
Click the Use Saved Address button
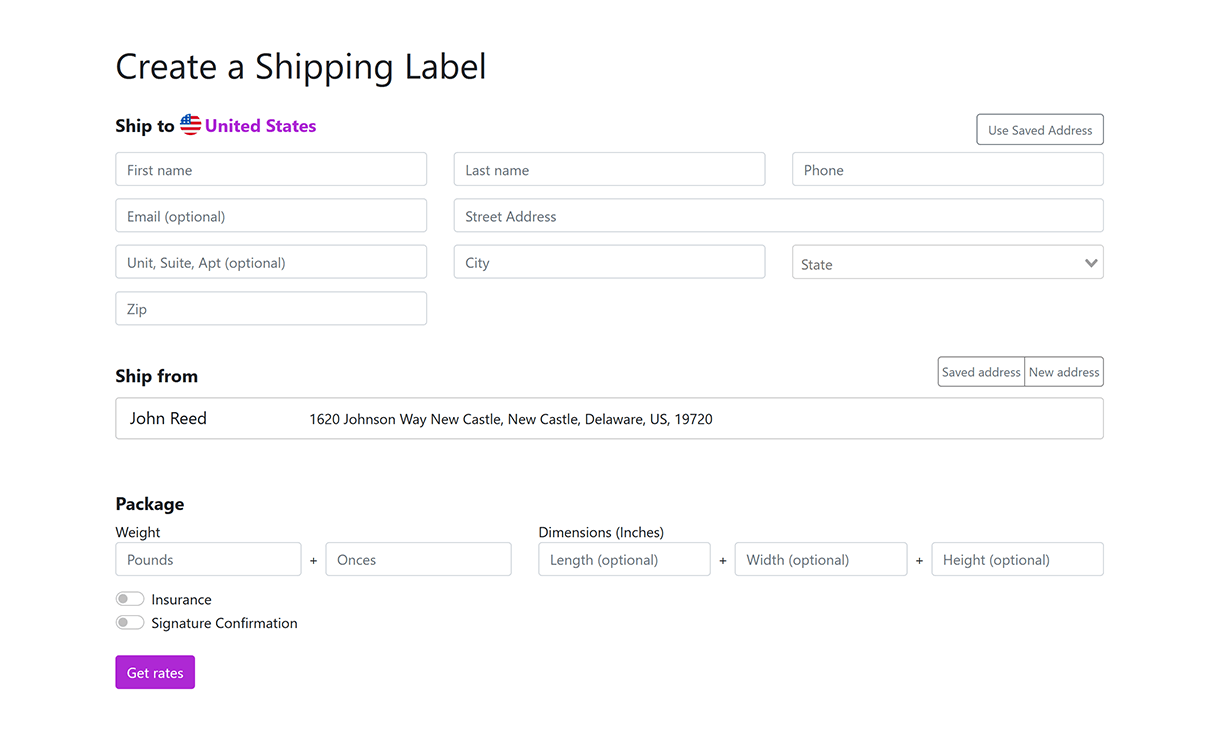1040,130
